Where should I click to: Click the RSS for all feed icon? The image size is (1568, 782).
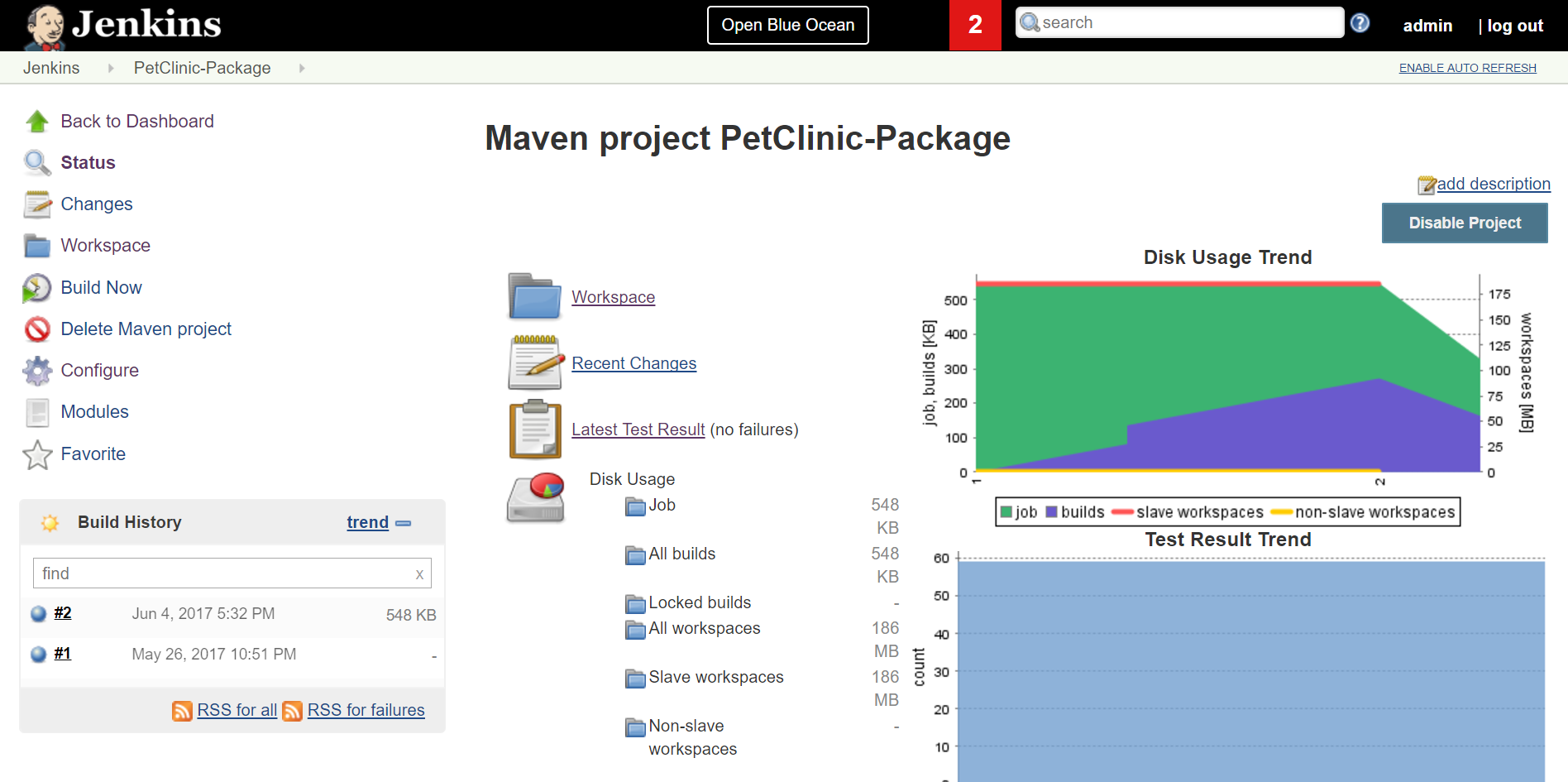coord(182,711)
